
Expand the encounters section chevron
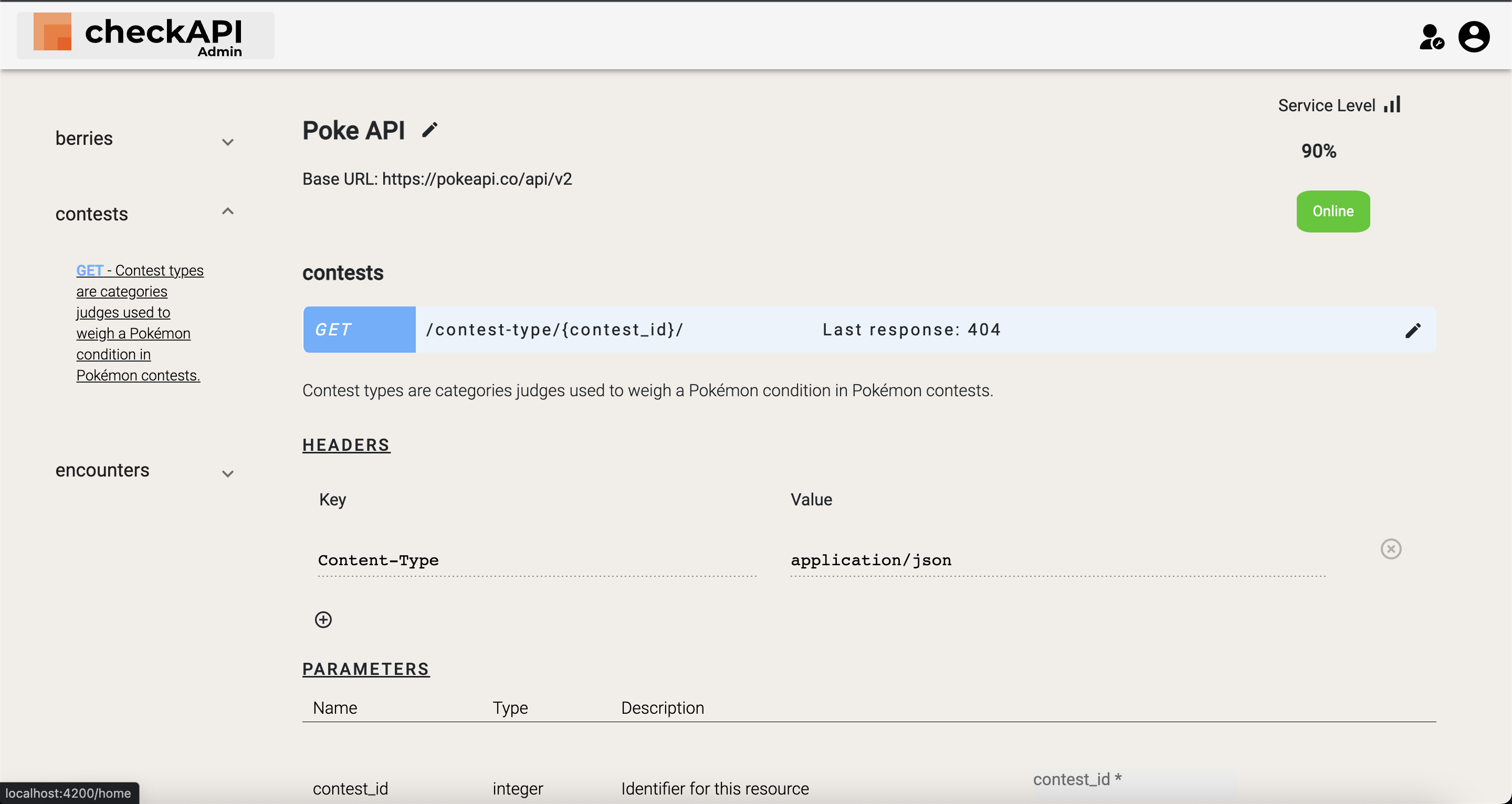click(228, 473)
